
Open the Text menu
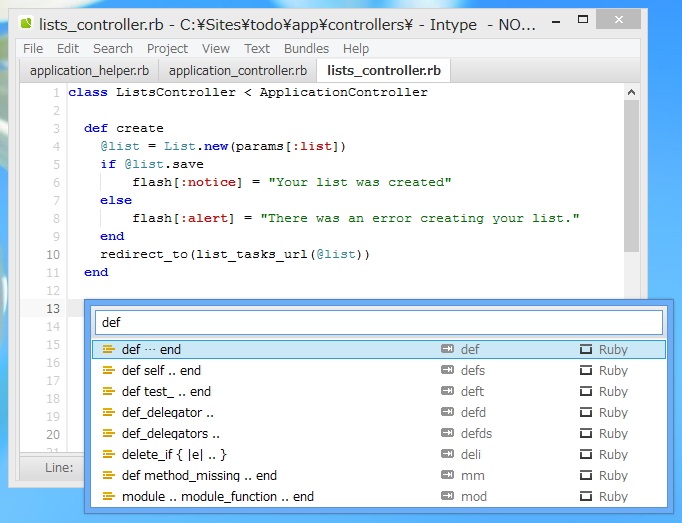click(257, 48)
